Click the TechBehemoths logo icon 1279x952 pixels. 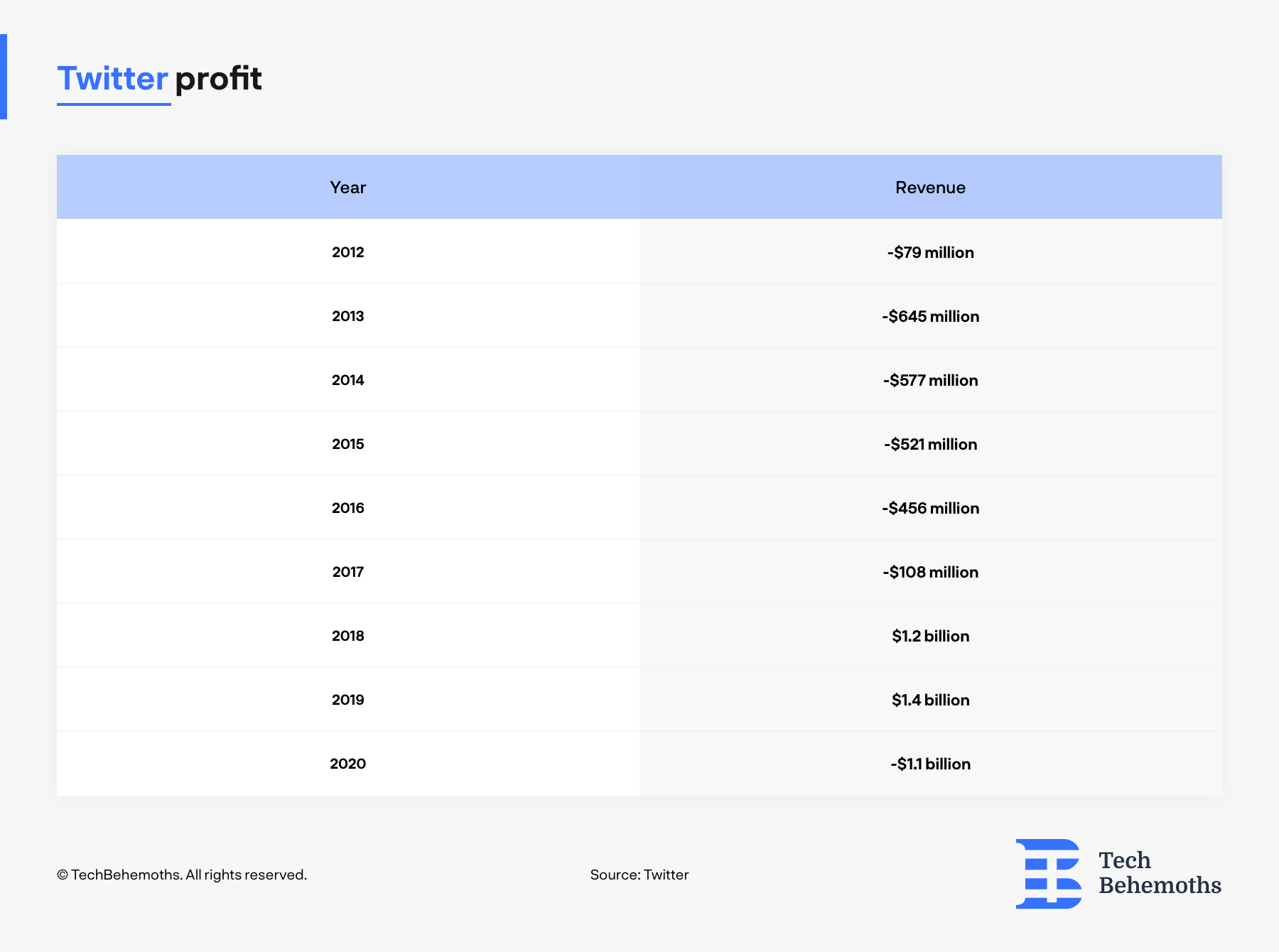pyautogui.click(x=1049, y=874)
